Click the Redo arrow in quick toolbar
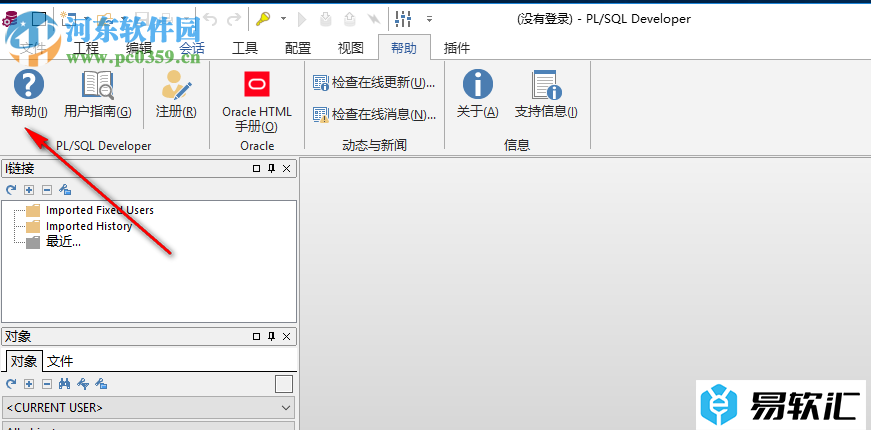Image resolution: width=871 pixels, height=430 pixels. (x=234, y=20)
